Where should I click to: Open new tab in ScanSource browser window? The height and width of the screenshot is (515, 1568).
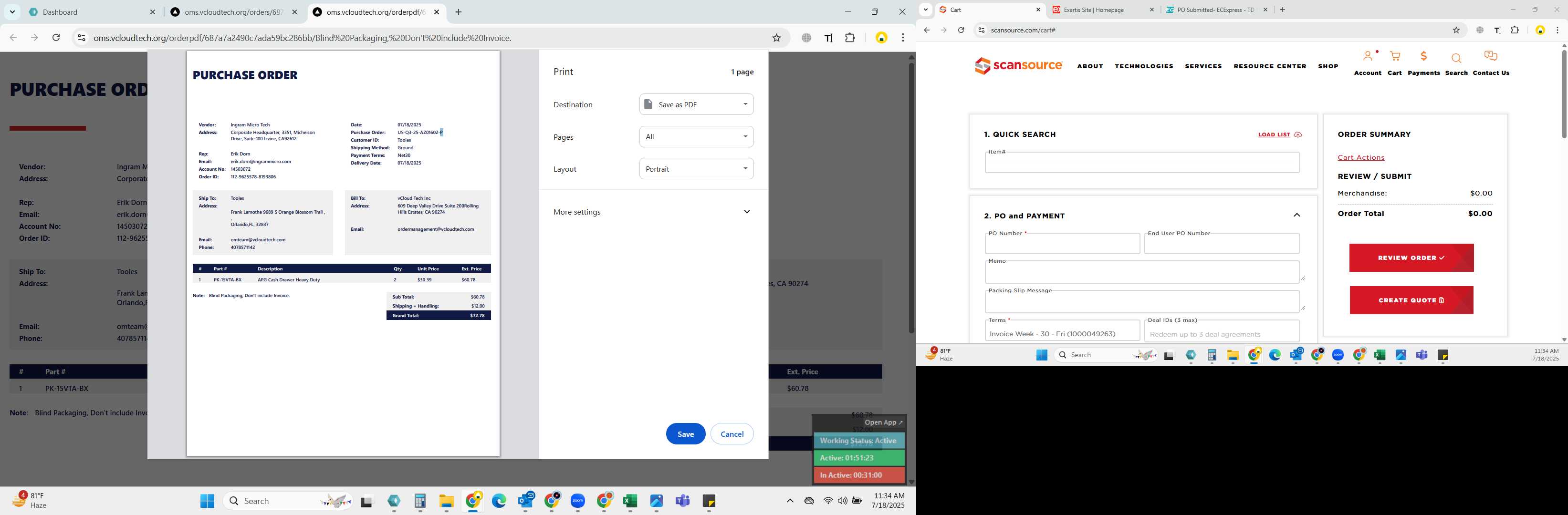click(1283, 10)
